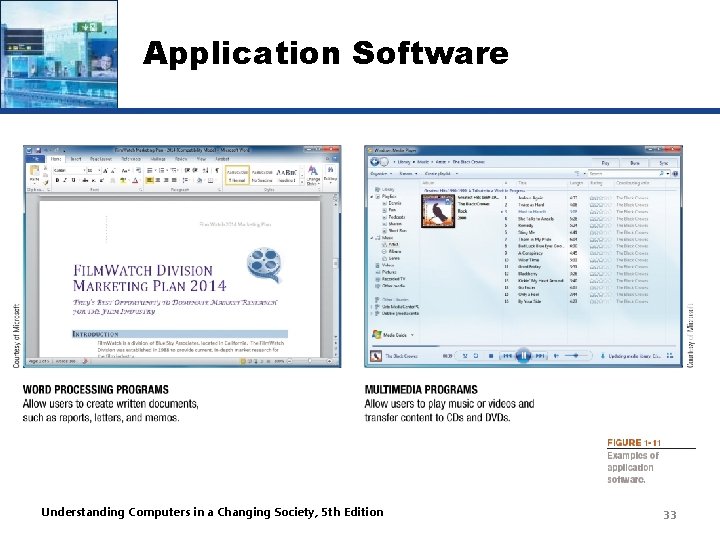
Task: Click the Save icon in Word's title bar
Action: pos(38,150)
